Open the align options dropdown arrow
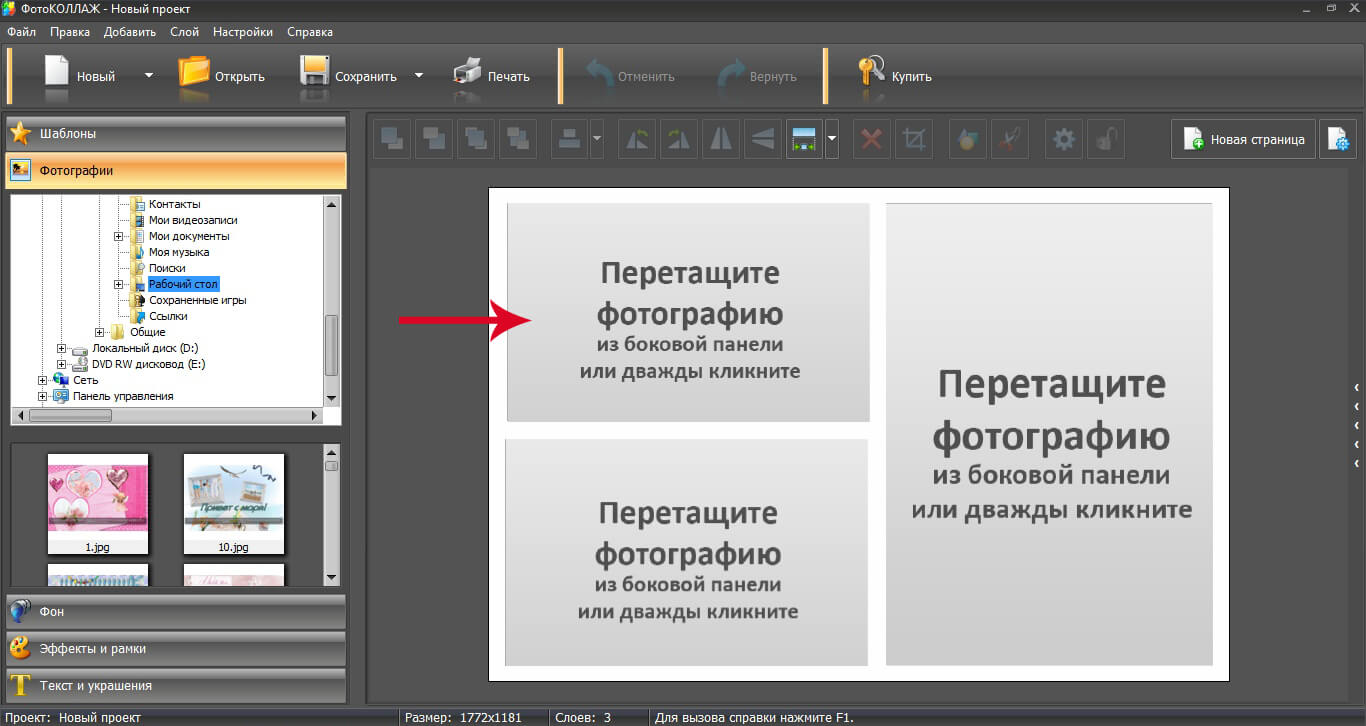Screen dimensions: 1366x726 tap(597, 139)
